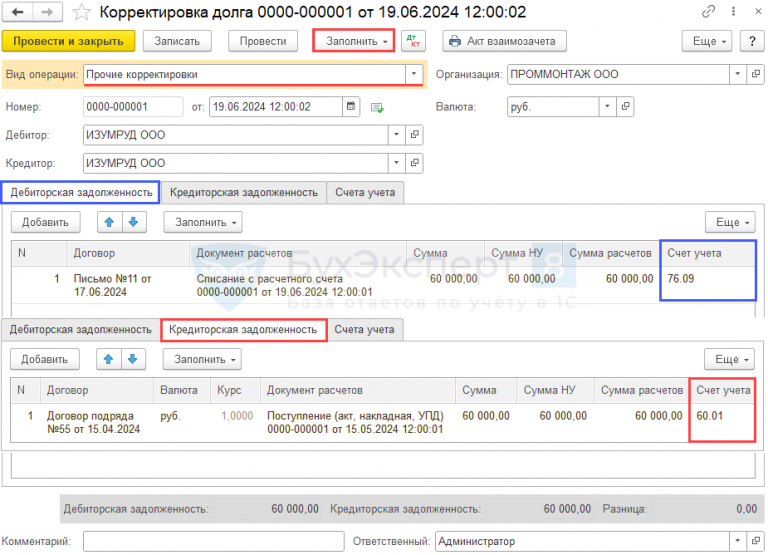Expand Дебитор dropdown list
The image size is (768, 555).
[x=396, y=135]
